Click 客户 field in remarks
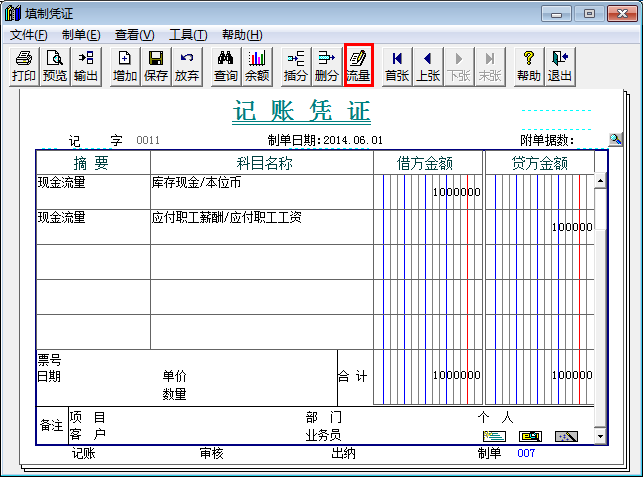The image size is (643, 477). tap(87, 434)
